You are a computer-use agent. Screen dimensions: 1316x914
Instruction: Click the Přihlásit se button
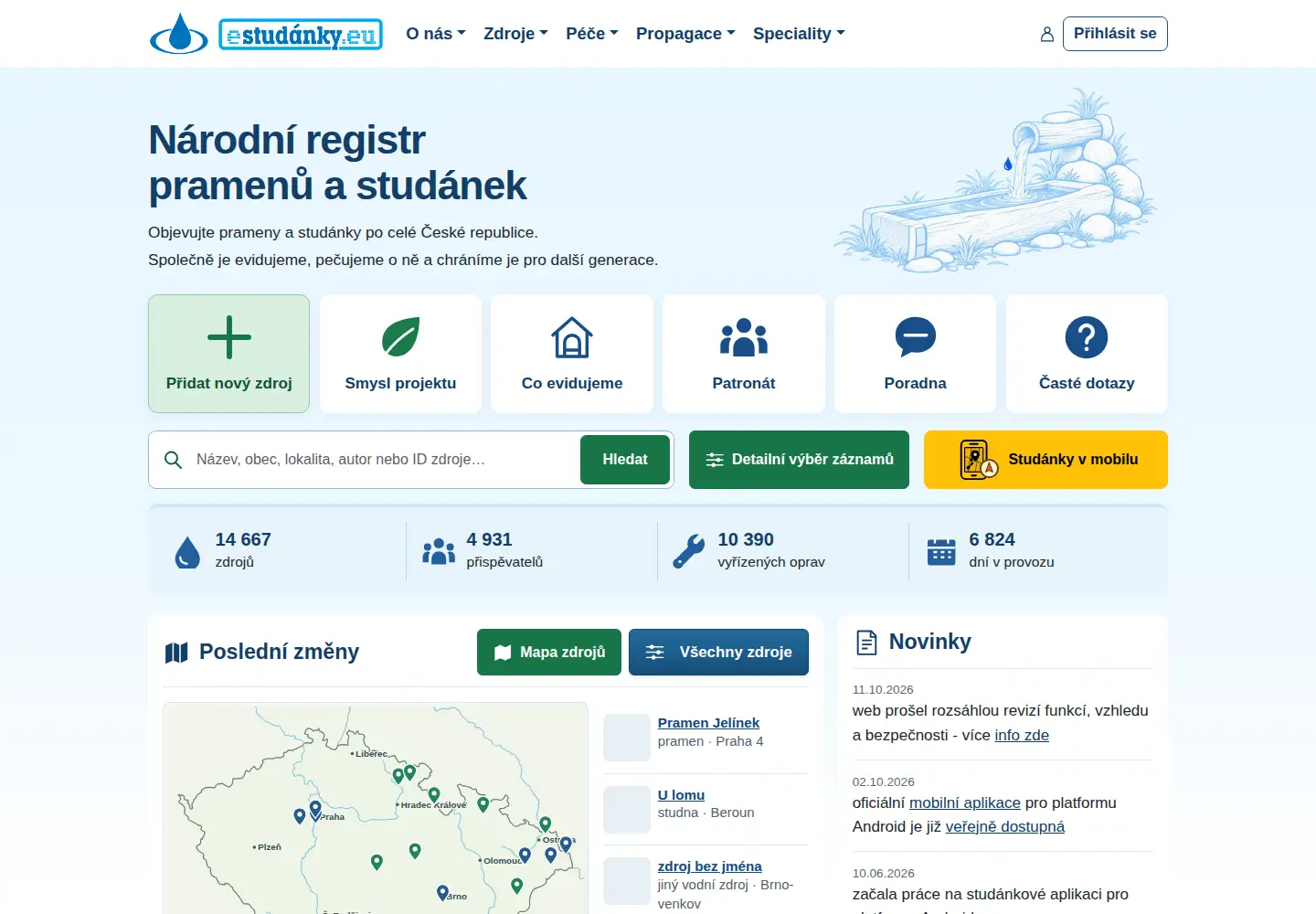[x=1115, y=34]
